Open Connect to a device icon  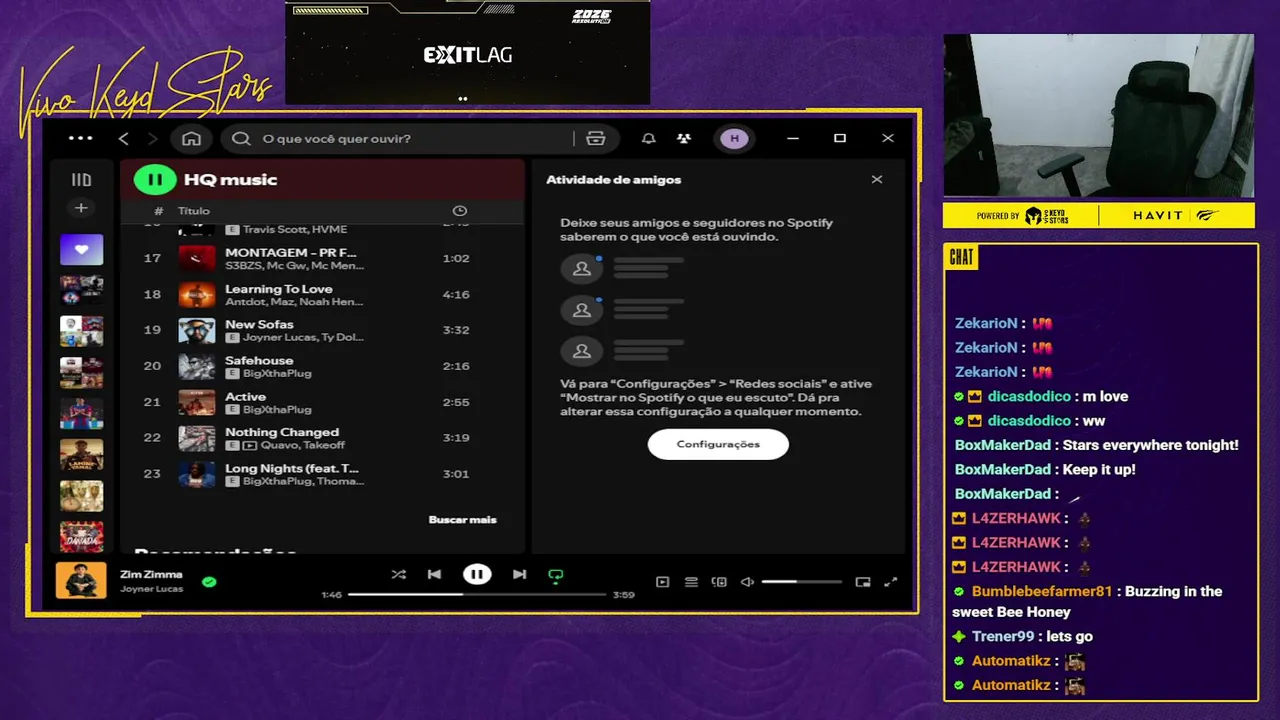coord(719,582)
